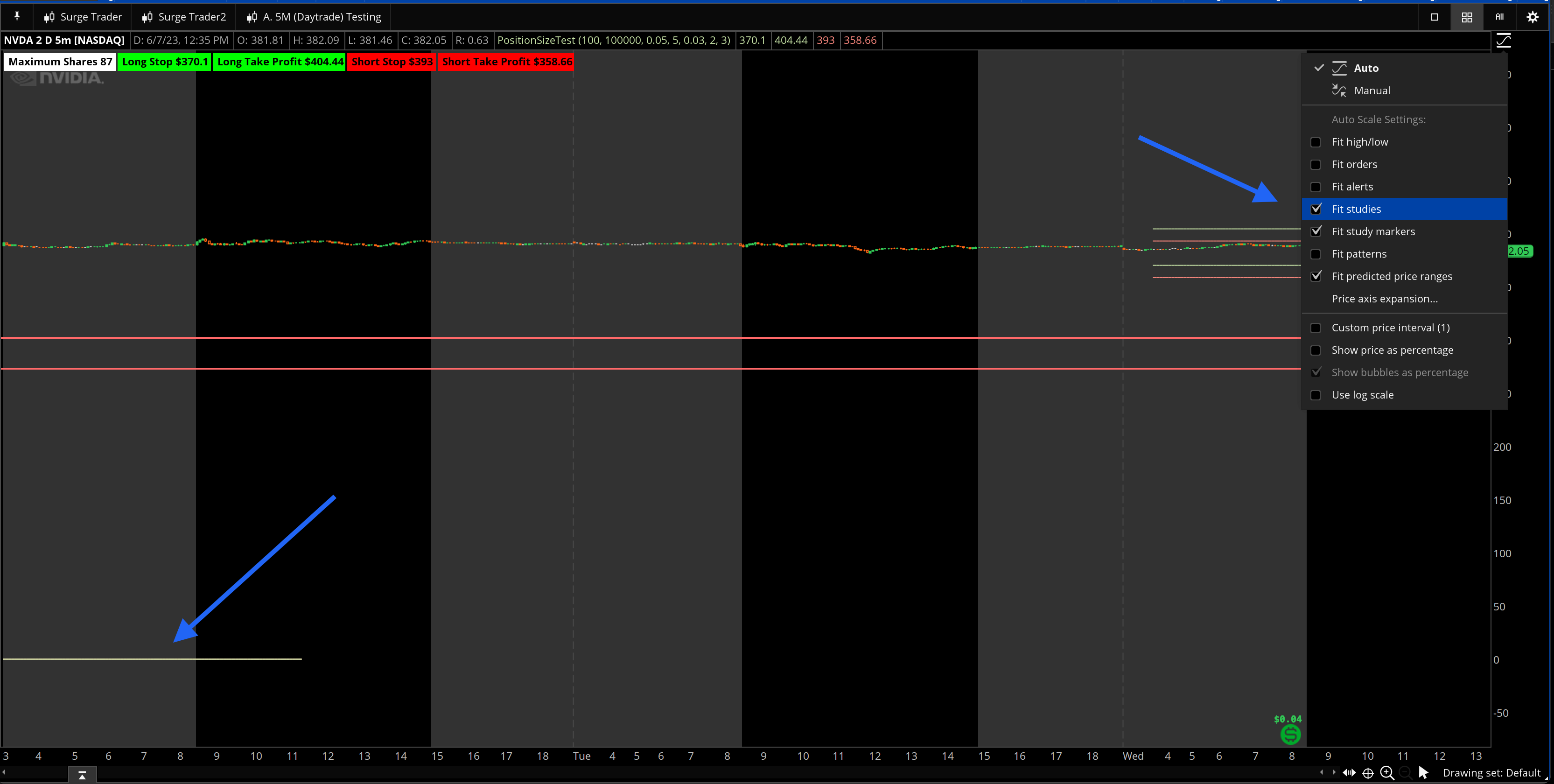The width and height of the screenshot is (1554, 784).
Task: Click the 'Wed' date marker on time axis
Action: 1132,756
